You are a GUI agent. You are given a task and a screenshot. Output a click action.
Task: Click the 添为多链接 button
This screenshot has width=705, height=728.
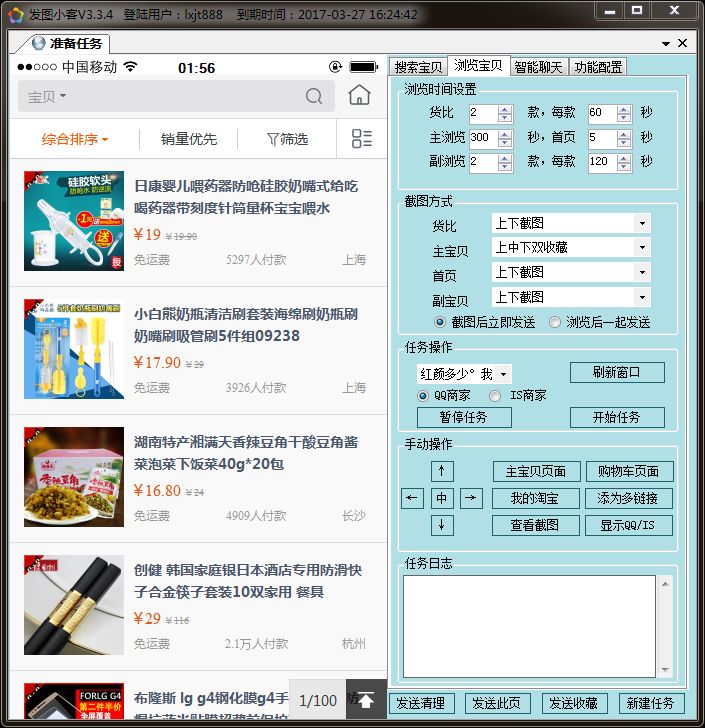click(x=628, y=498)
